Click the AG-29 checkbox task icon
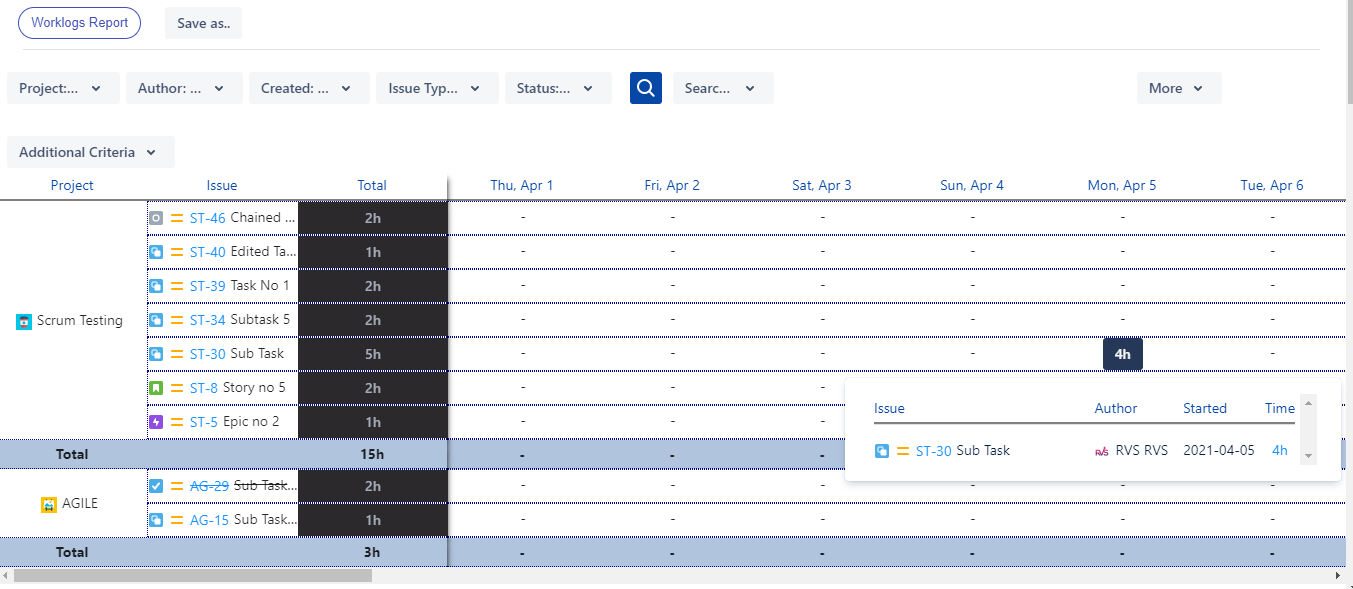Viewport: 1353px width, 589px height. pyautogui.click(x=156, y=486)
